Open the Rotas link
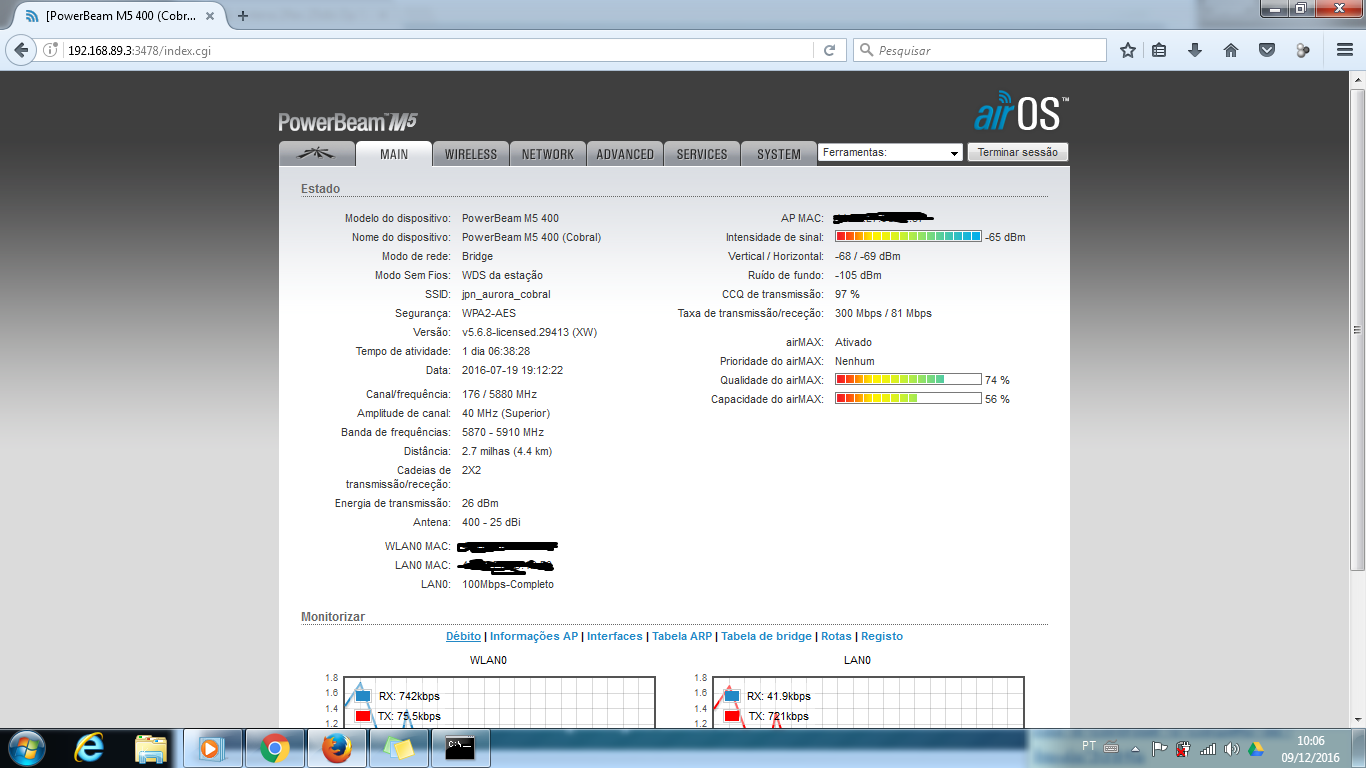Image resolution: width=1366 pixels, height=768 pixels. [836, 636]
